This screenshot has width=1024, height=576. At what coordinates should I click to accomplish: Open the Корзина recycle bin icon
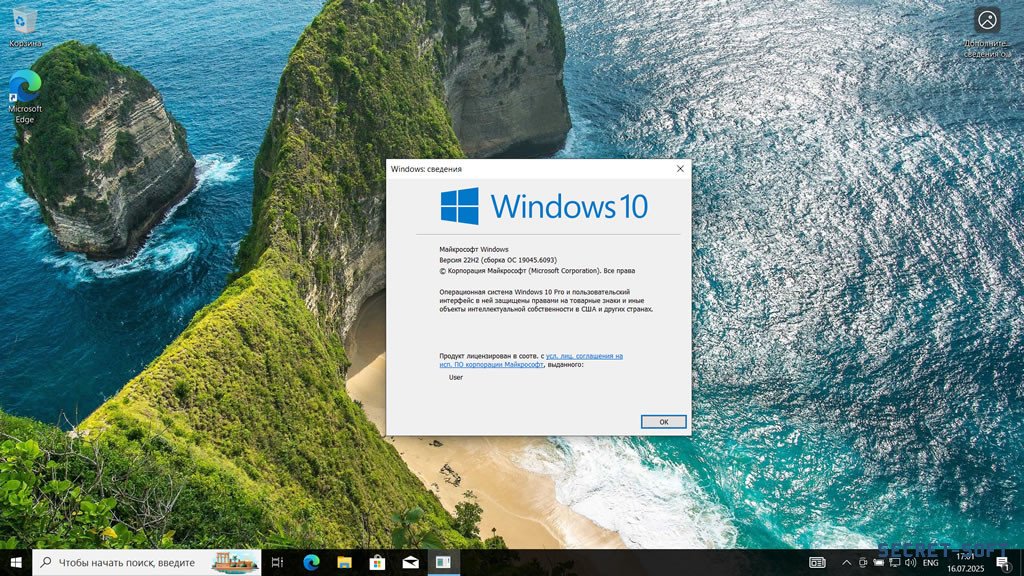click(x=25, y=27)
